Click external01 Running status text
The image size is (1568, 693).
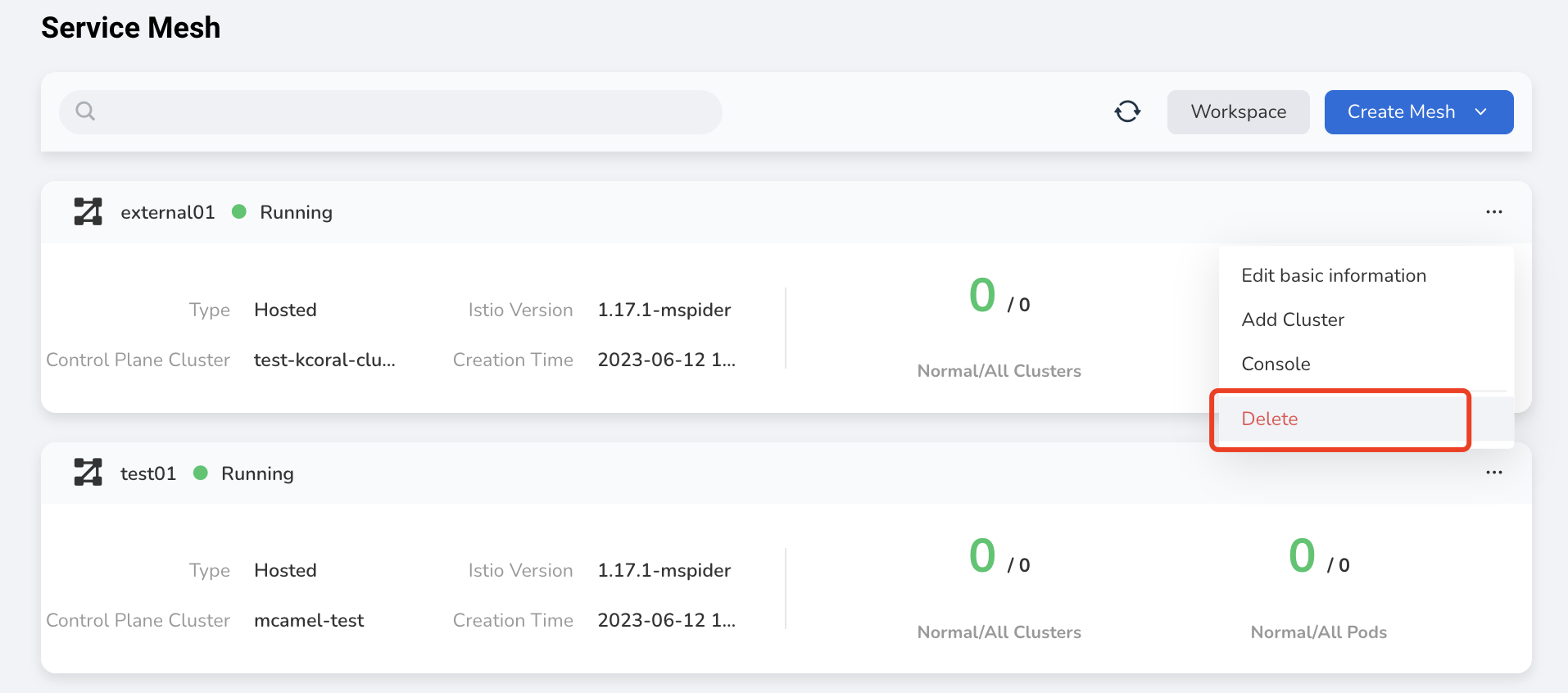296,212
